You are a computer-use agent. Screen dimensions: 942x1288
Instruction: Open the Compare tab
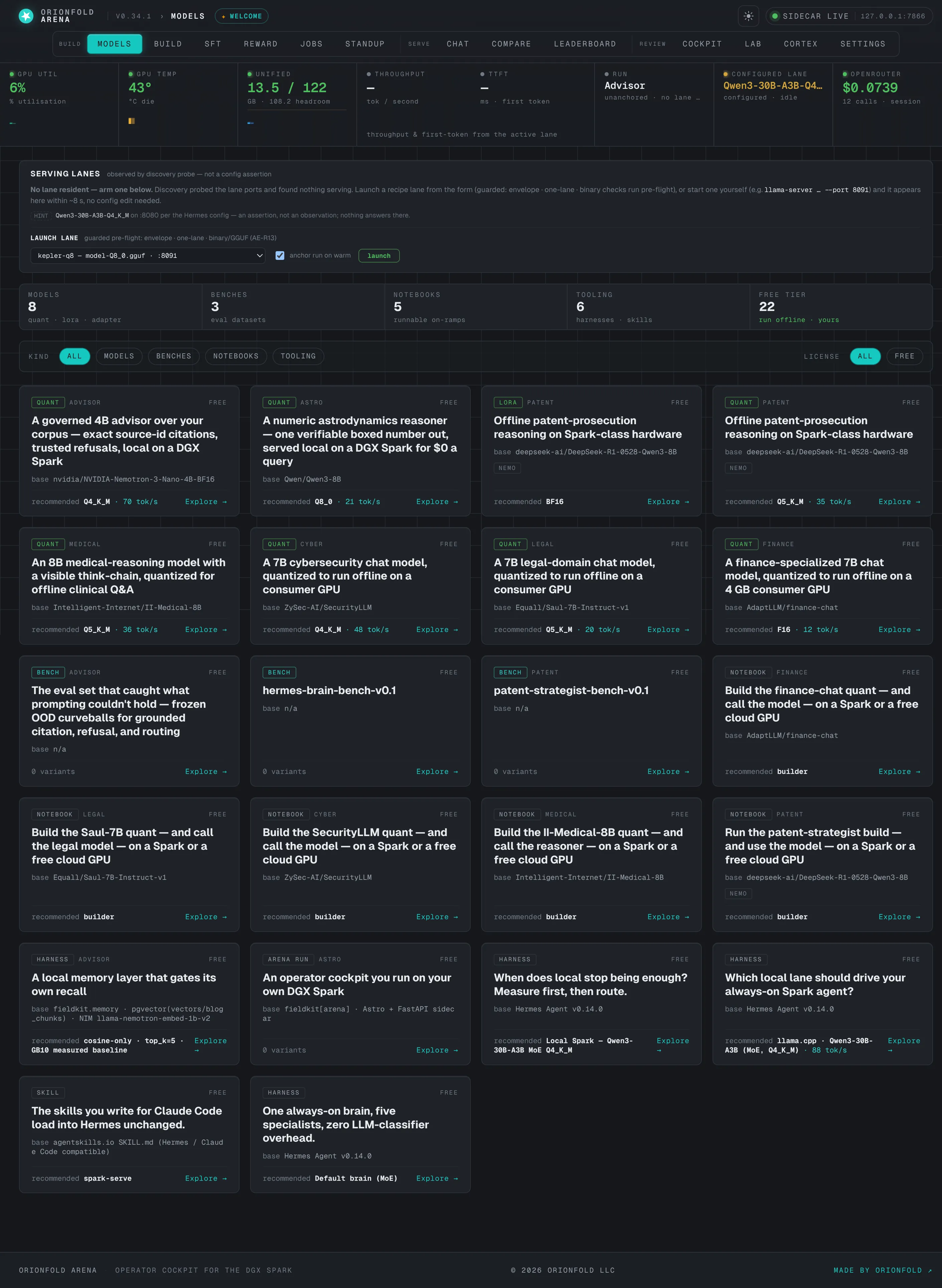[x=511, y=44]
